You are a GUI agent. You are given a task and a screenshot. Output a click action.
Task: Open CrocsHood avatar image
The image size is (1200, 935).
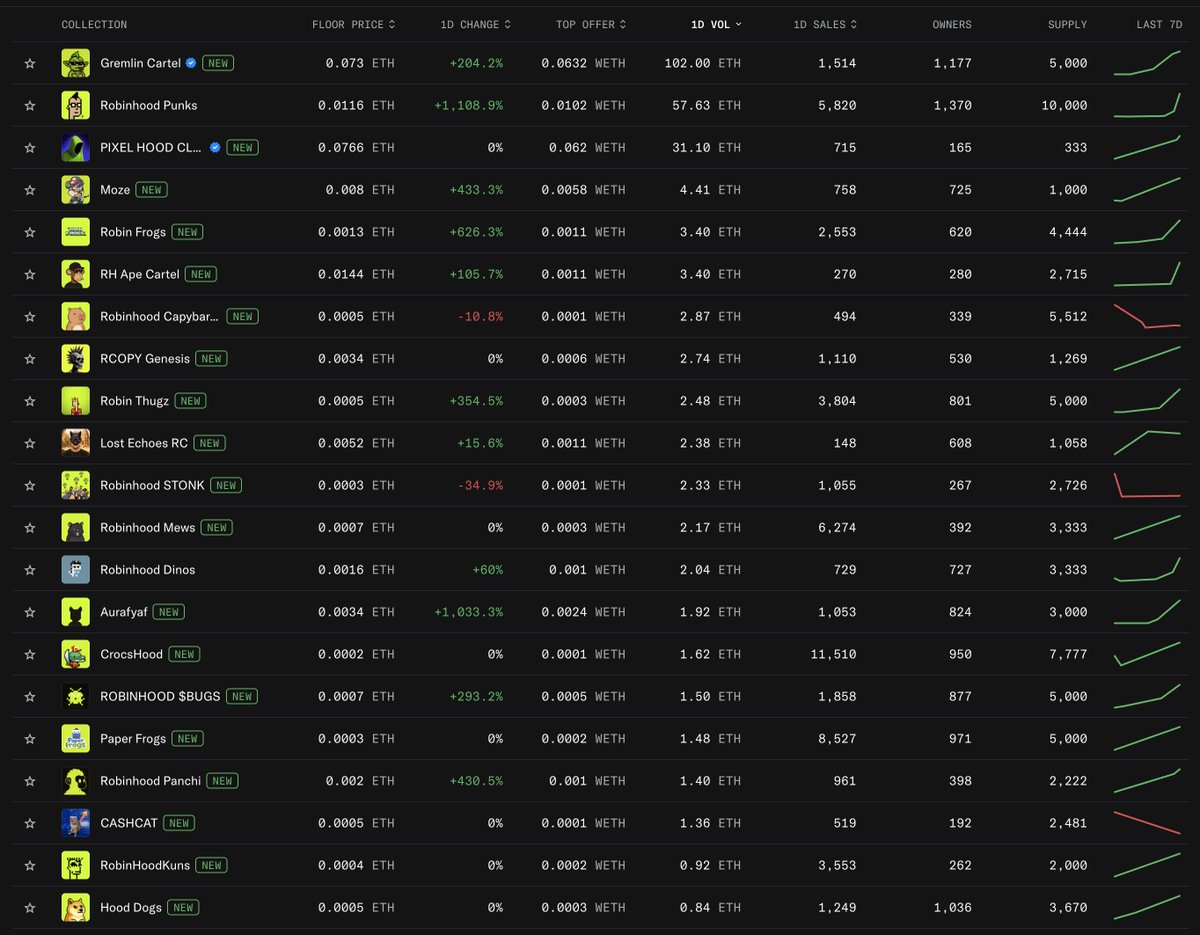point(75,654)
